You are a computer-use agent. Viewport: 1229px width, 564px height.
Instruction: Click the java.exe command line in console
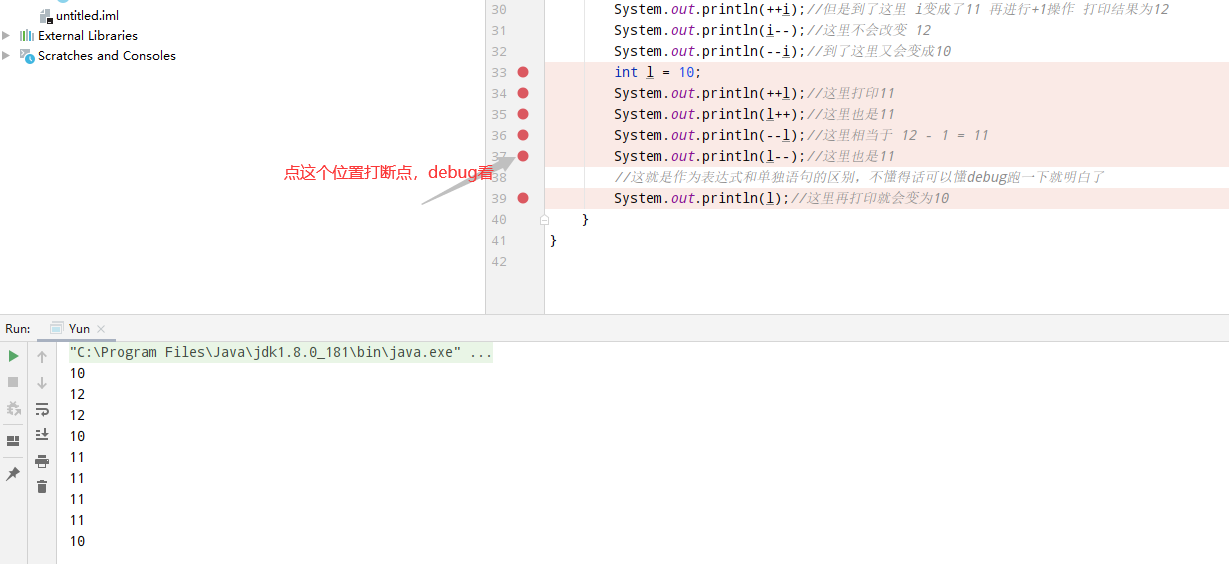[x=280, y=353]
